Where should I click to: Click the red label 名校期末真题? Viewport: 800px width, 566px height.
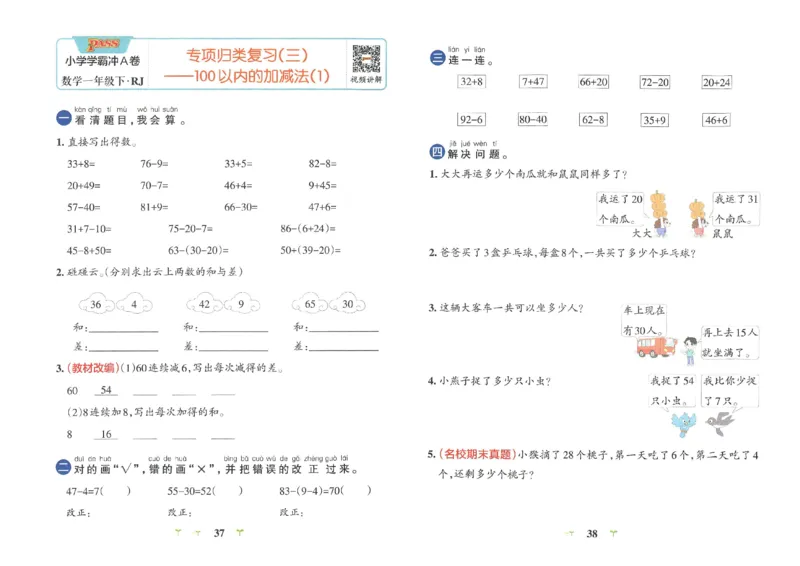477,454
